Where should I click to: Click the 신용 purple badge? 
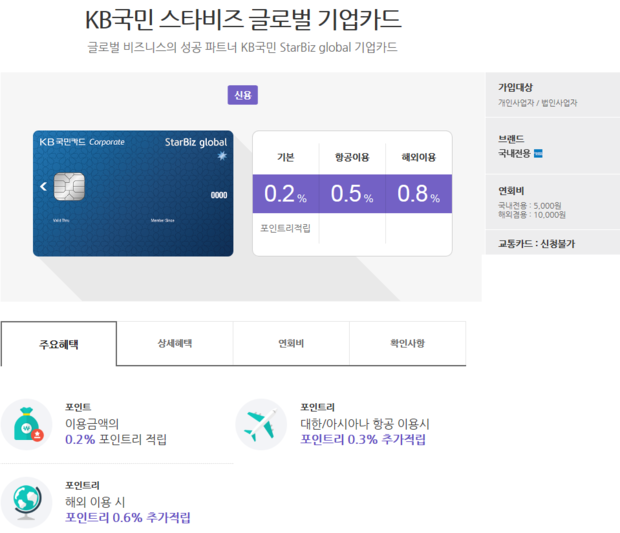[242, 95]
